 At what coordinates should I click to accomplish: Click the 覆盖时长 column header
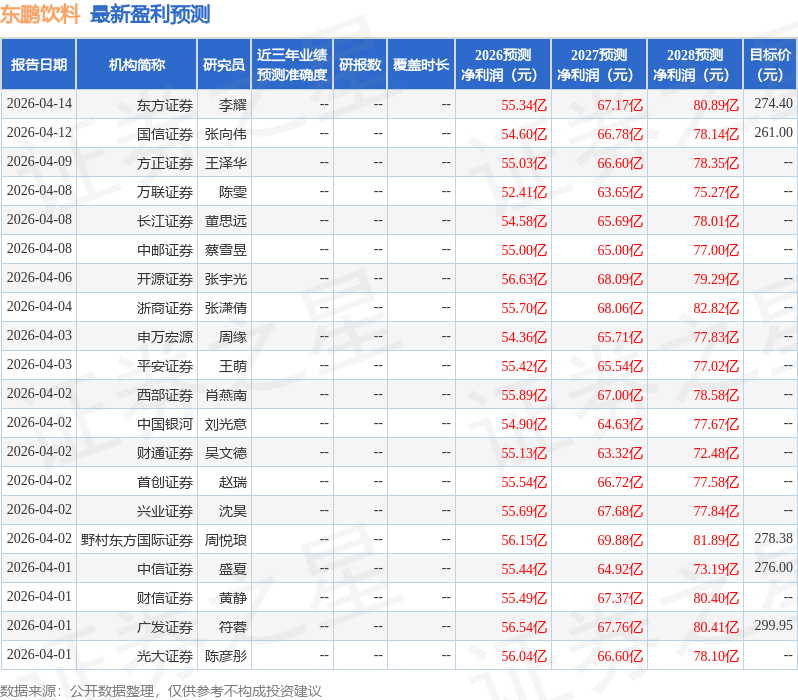click(x=421, y=65)
